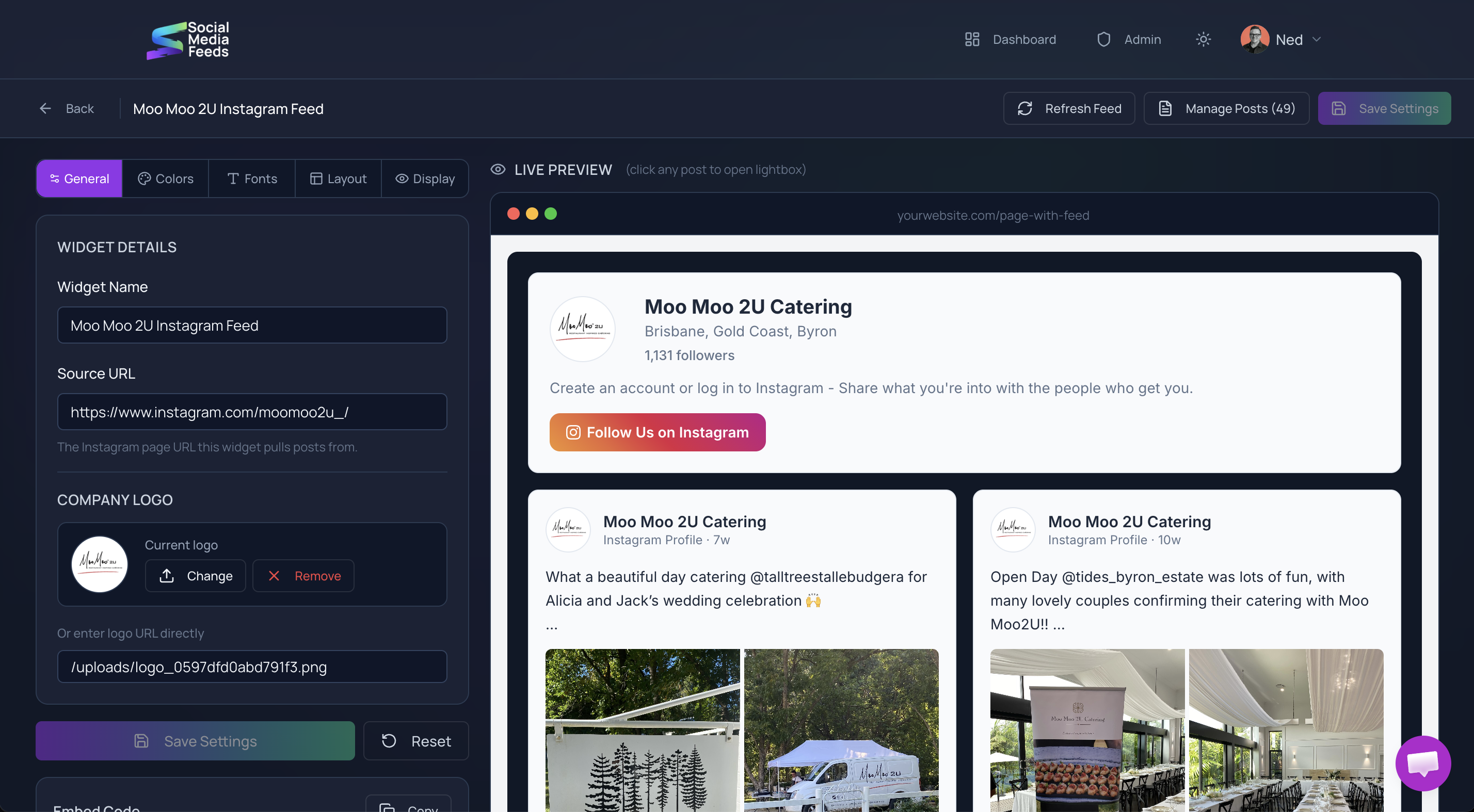Remove the current company logo
Image resolution: width=1474 pixels, height=812 pixels.
[303, 576]
